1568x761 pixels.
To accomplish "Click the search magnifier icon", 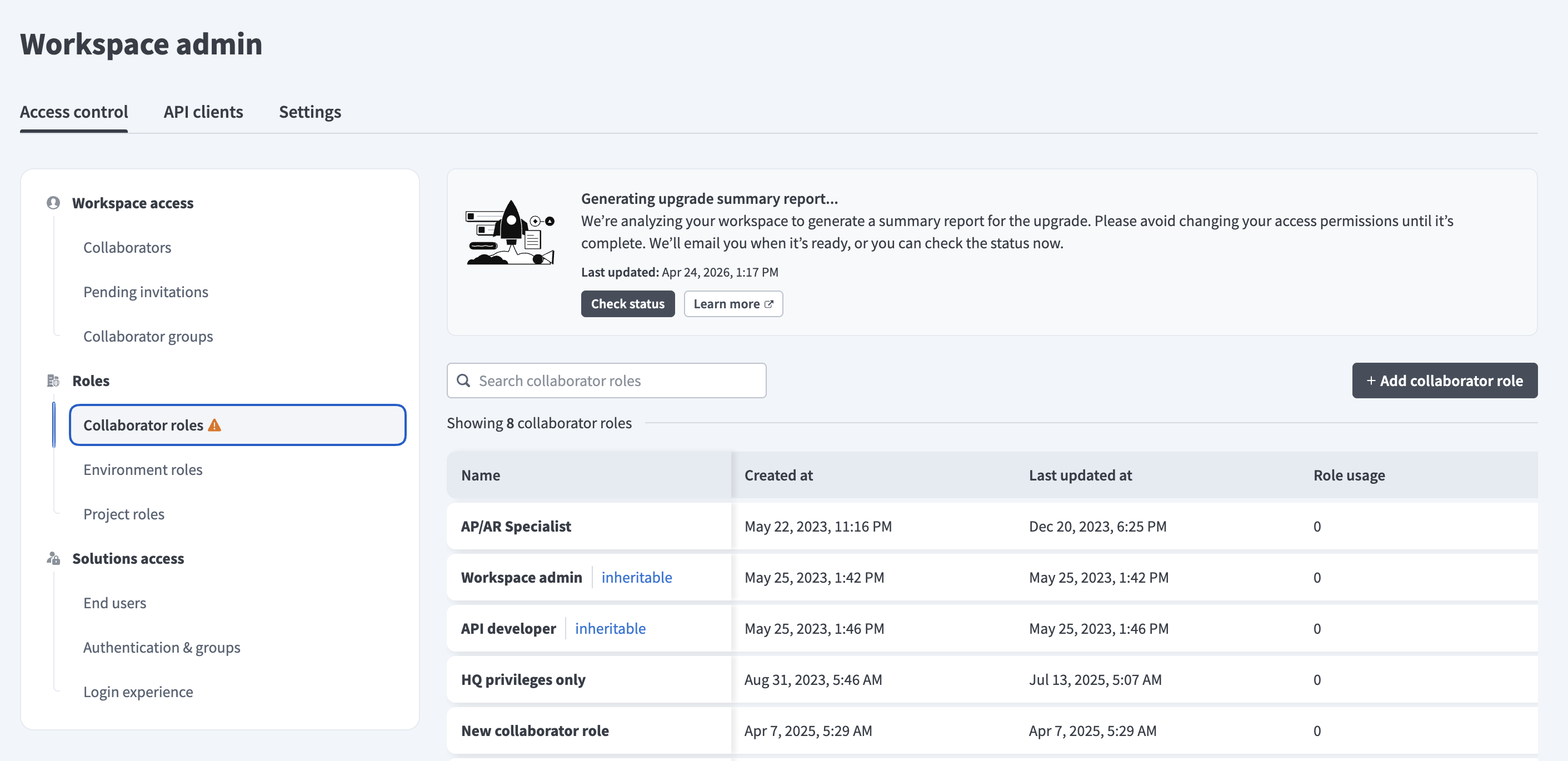I will click(463, 380).
